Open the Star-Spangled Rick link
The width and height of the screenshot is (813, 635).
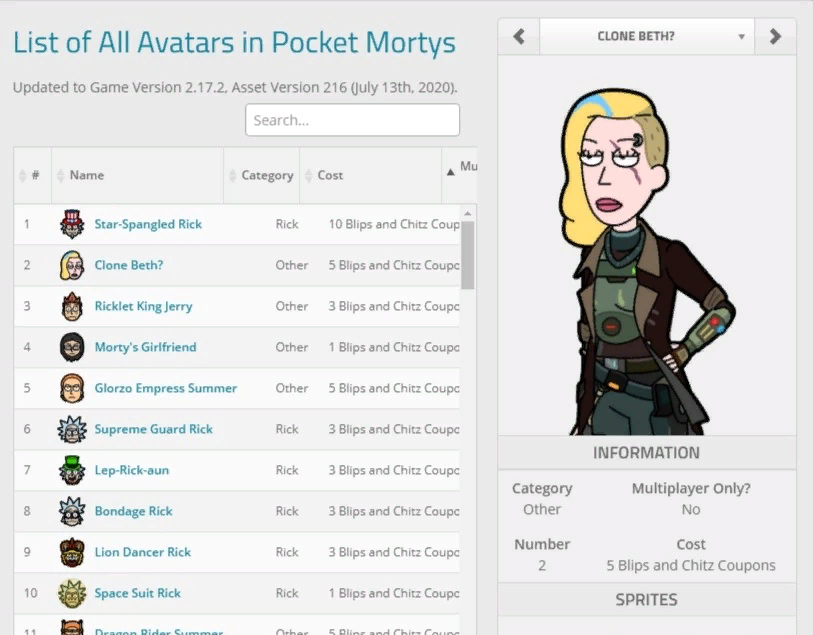[148, 224]
